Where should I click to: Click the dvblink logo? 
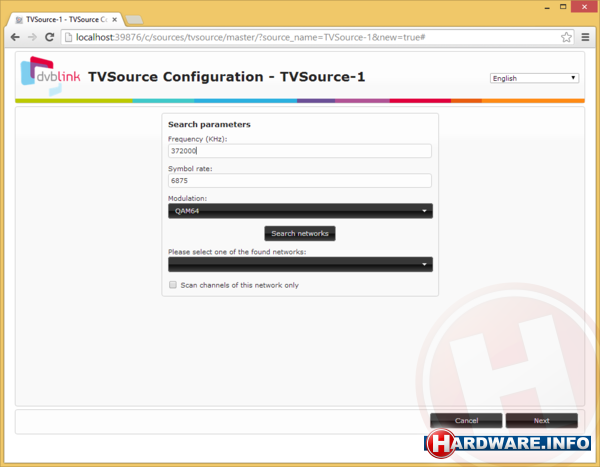(x=50, y=76)
